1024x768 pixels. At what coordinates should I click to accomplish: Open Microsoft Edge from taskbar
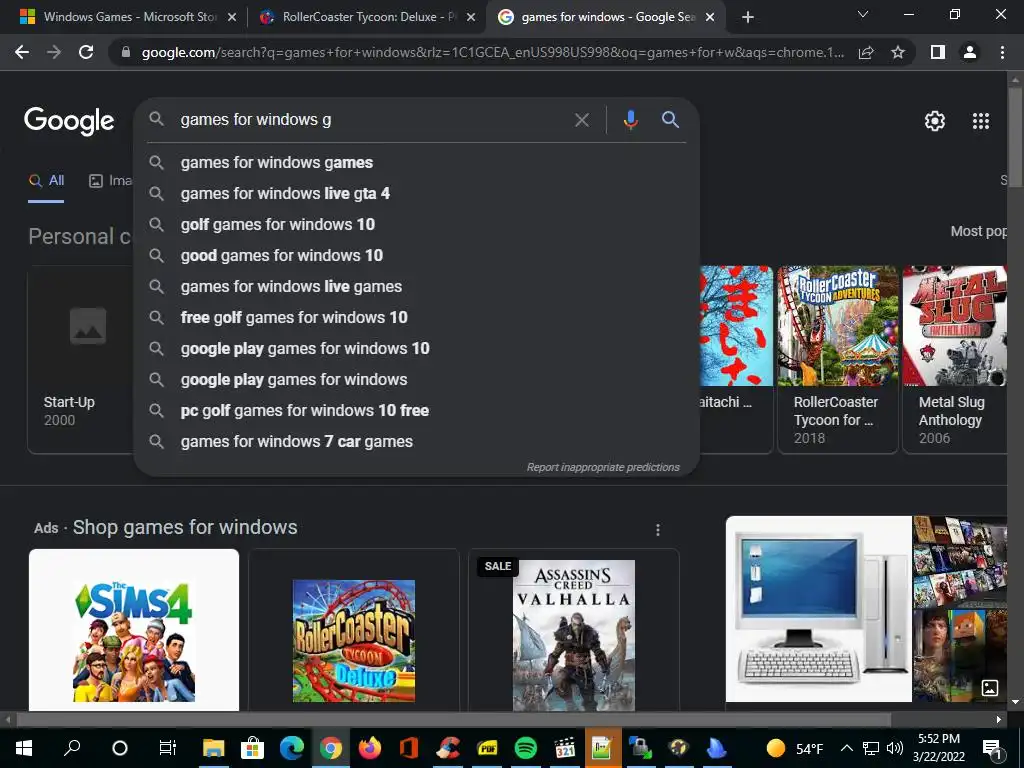(x=292, y=748)
